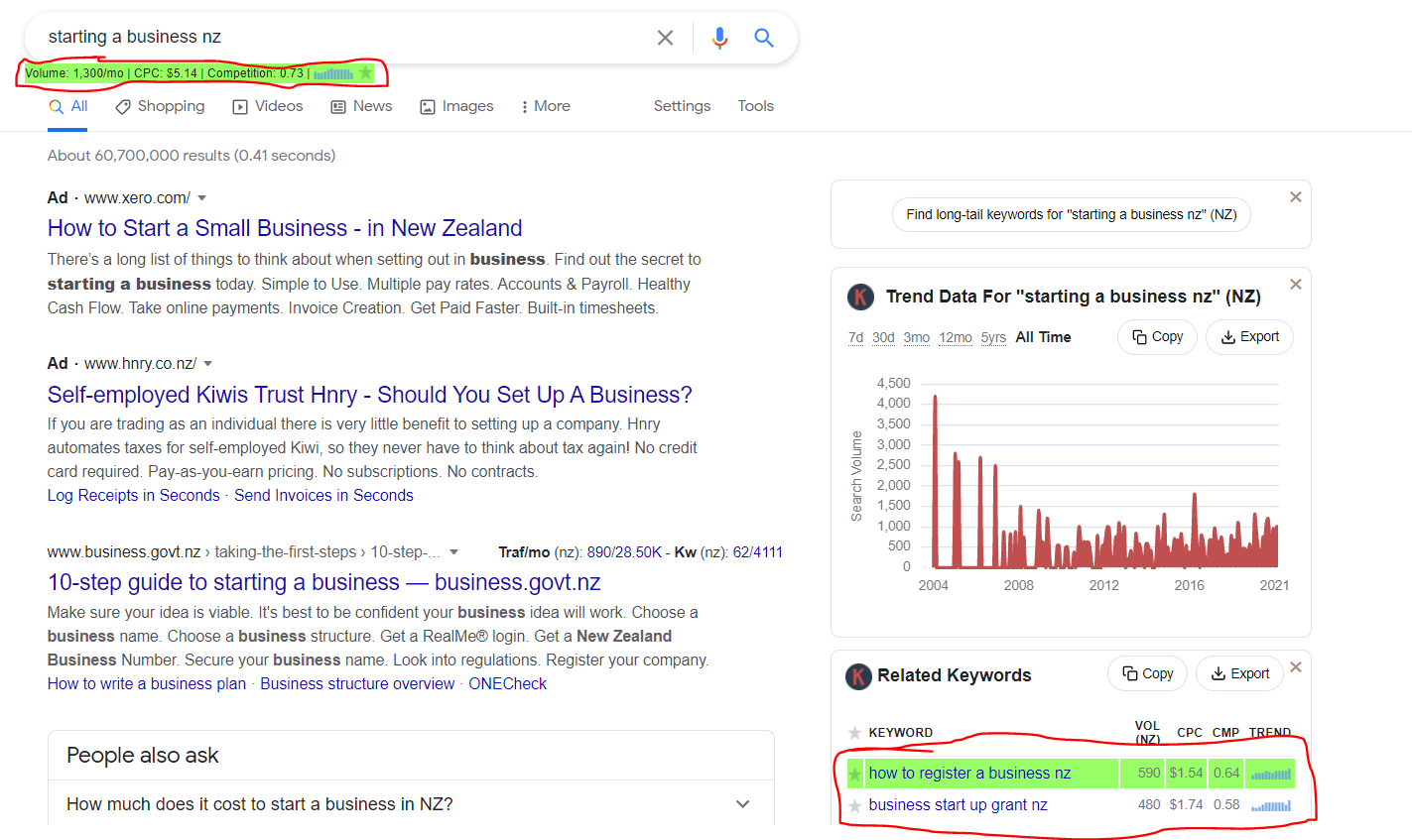Click the Keywords Everywhere logo beside Related Keywords
The image size is (1412, 840).
858,676
